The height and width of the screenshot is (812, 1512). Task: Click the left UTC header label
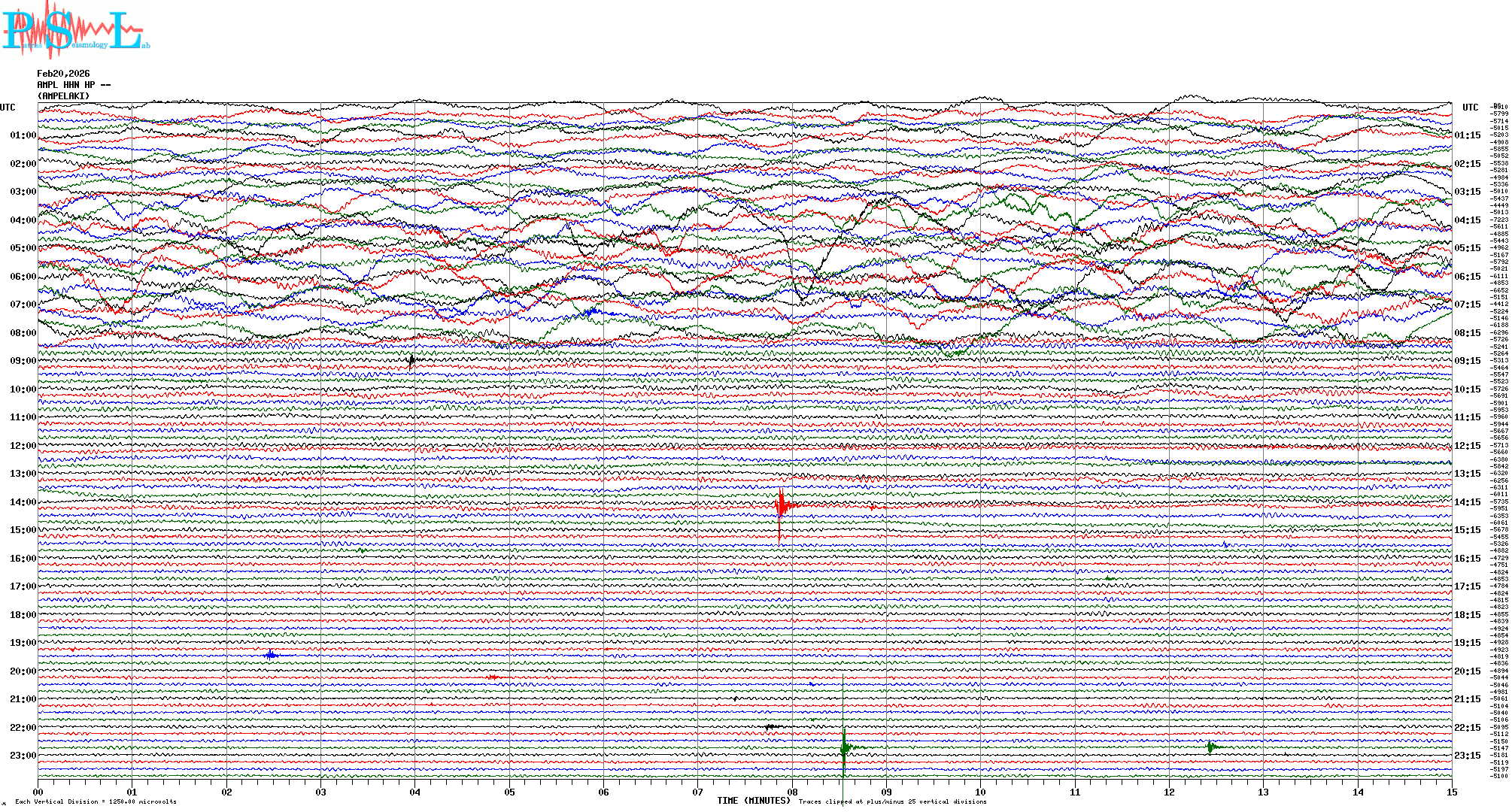click(8, 108)
